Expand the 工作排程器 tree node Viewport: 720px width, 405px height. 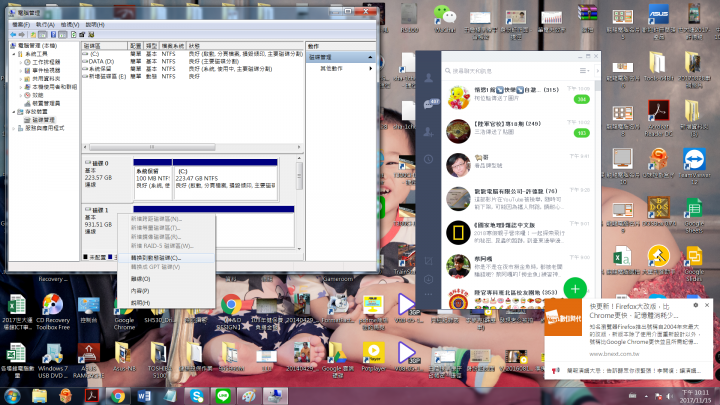tap(21, 62)
